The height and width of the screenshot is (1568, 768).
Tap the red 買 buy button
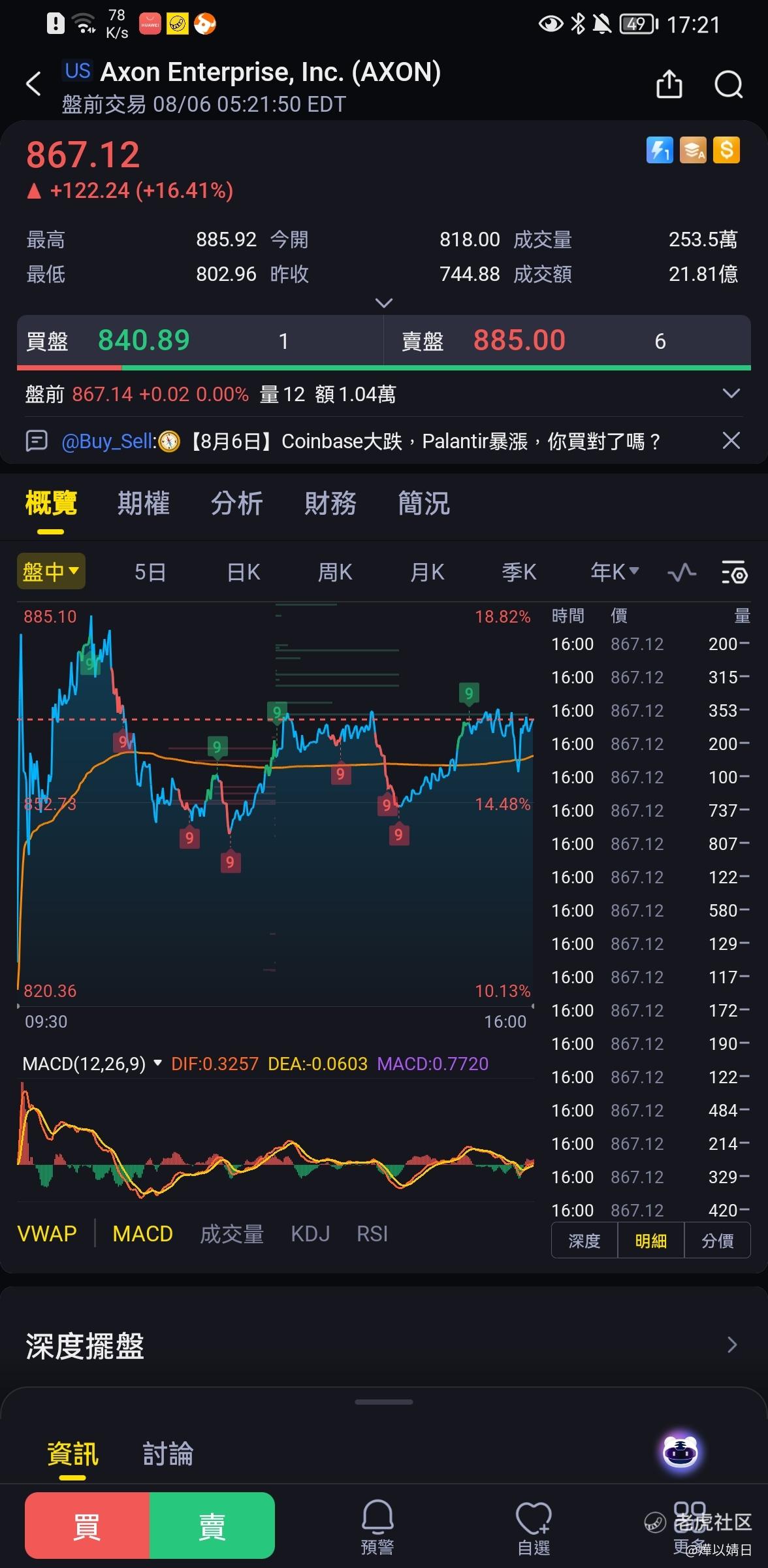tap(87, 1526)
